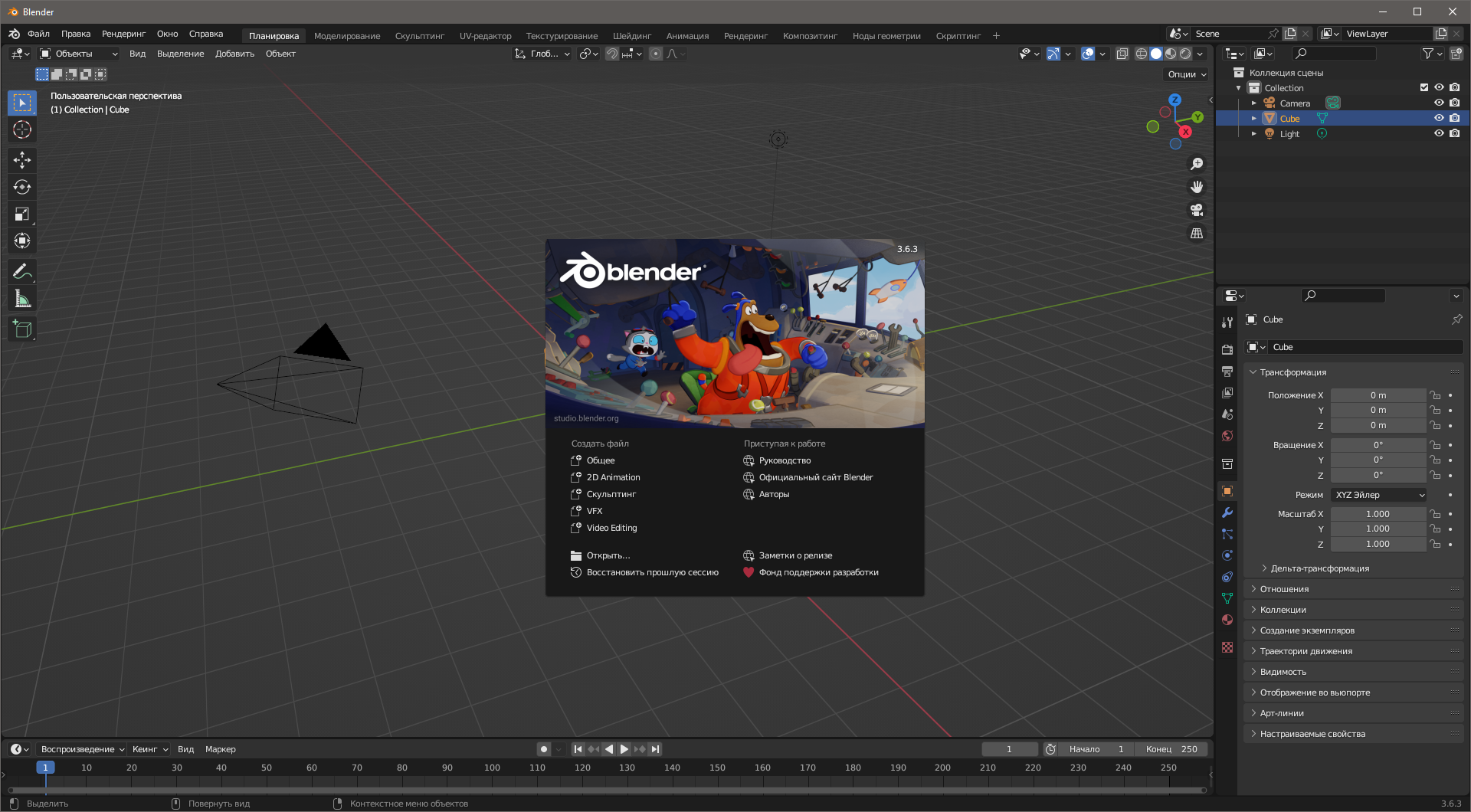
Task: Open the Particles properties tab
Action: click(1227, 534)
